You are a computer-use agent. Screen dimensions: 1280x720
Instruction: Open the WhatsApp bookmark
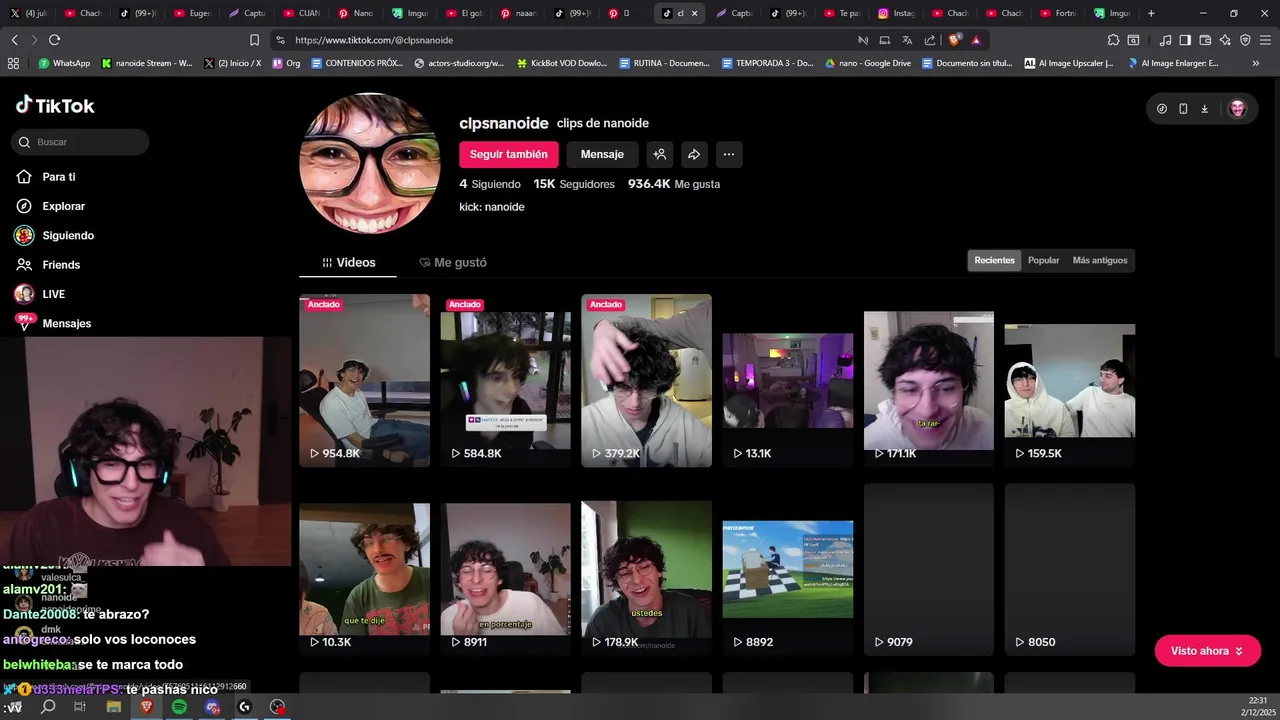64,63
